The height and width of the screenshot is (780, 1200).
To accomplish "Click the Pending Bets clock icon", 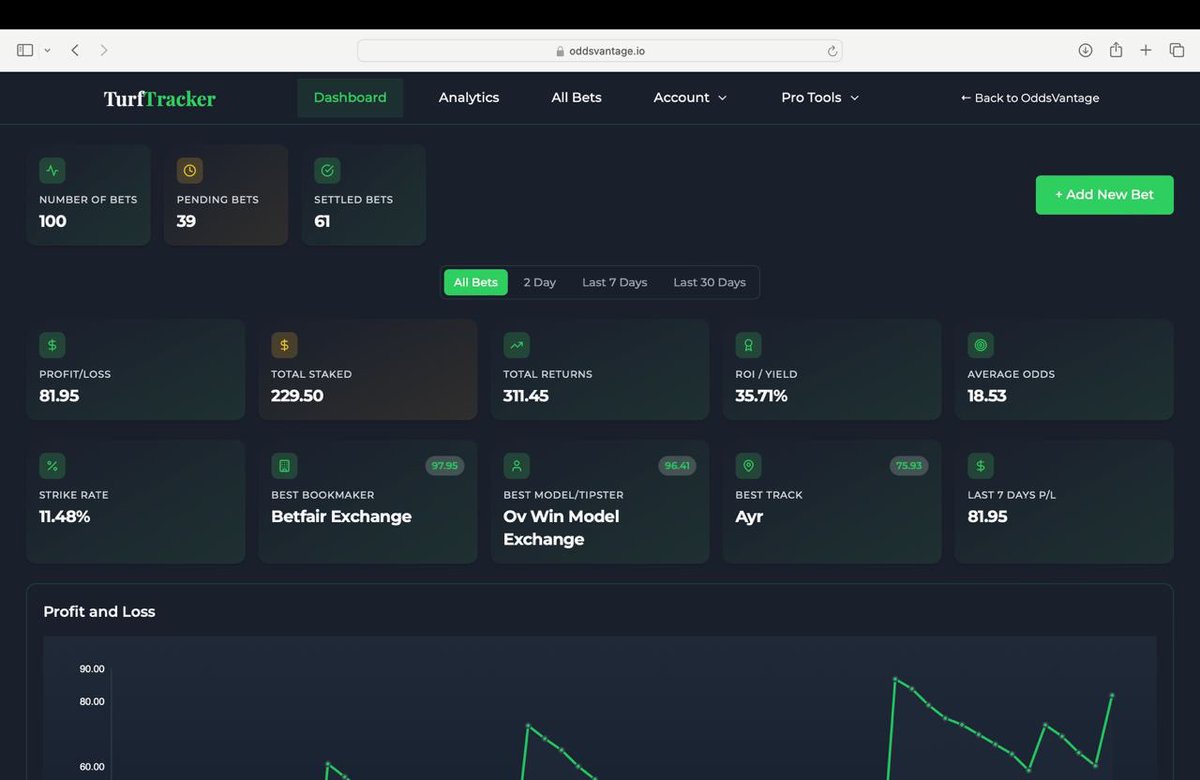I will [x=190, y=171].
